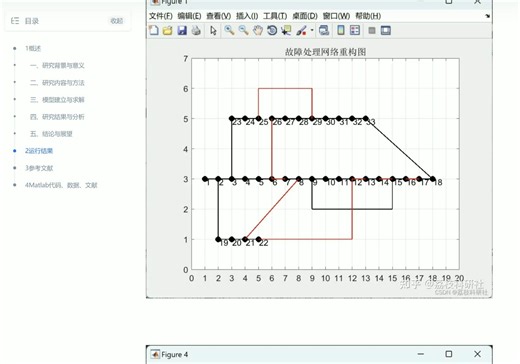Open the 工具(T) menu
520x364 pixels.
tap(275, 16)
